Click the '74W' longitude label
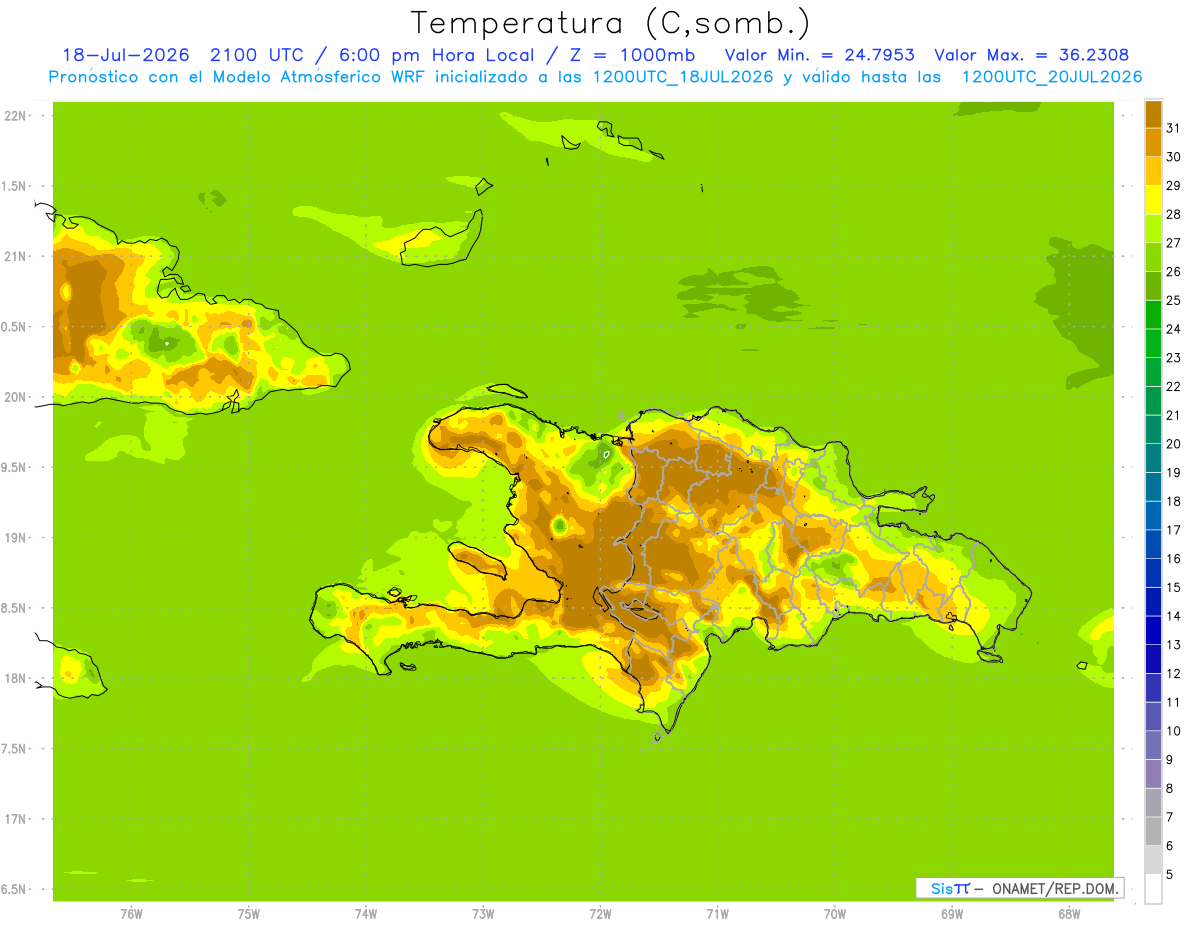 tap(366, 913)
